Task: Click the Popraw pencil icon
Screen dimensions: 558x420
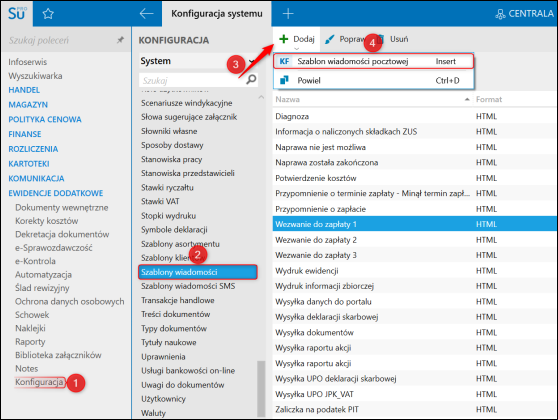Action: coord(330,39)
